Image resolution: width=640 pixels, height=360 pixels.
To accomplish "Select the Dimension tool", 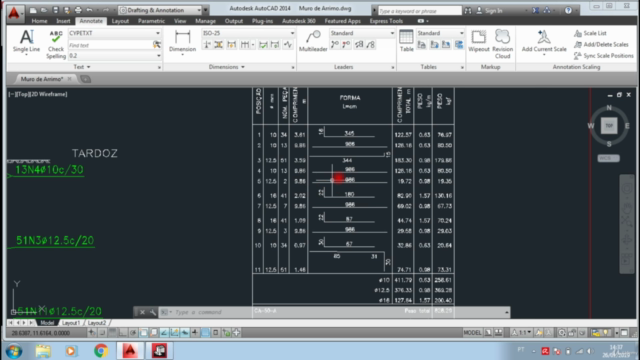I will coord(182,41).
